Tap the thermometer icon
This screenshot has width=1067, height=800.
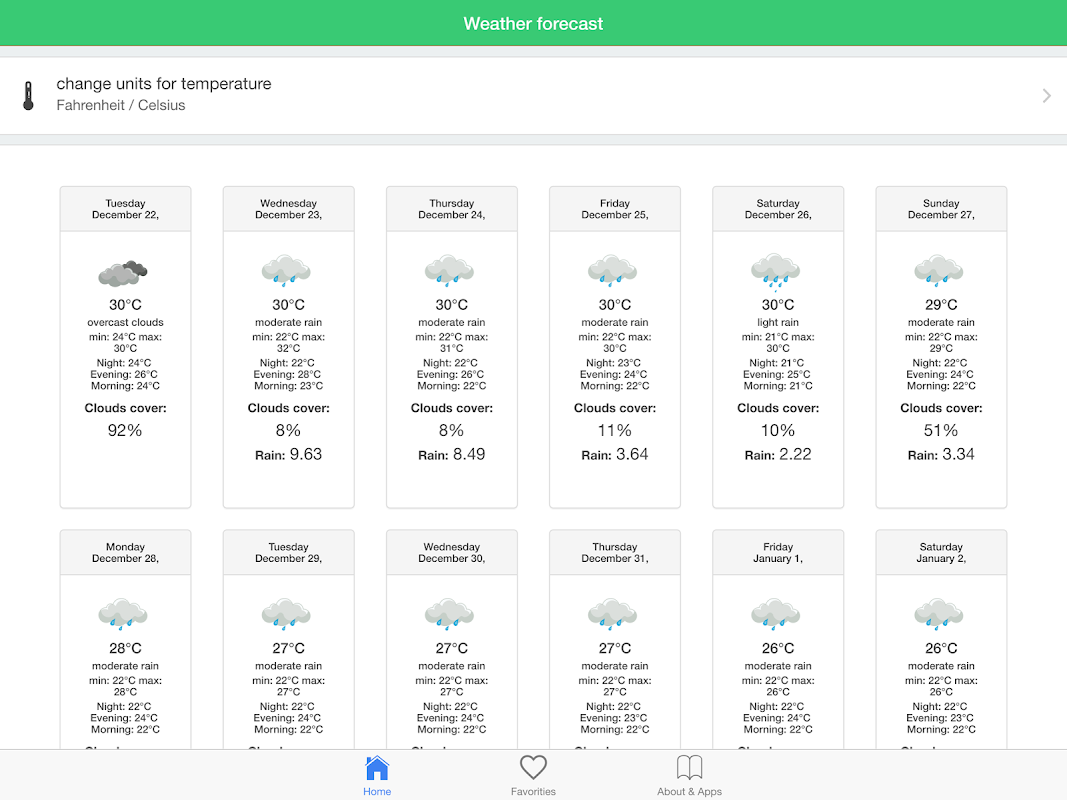pos(28,95)
